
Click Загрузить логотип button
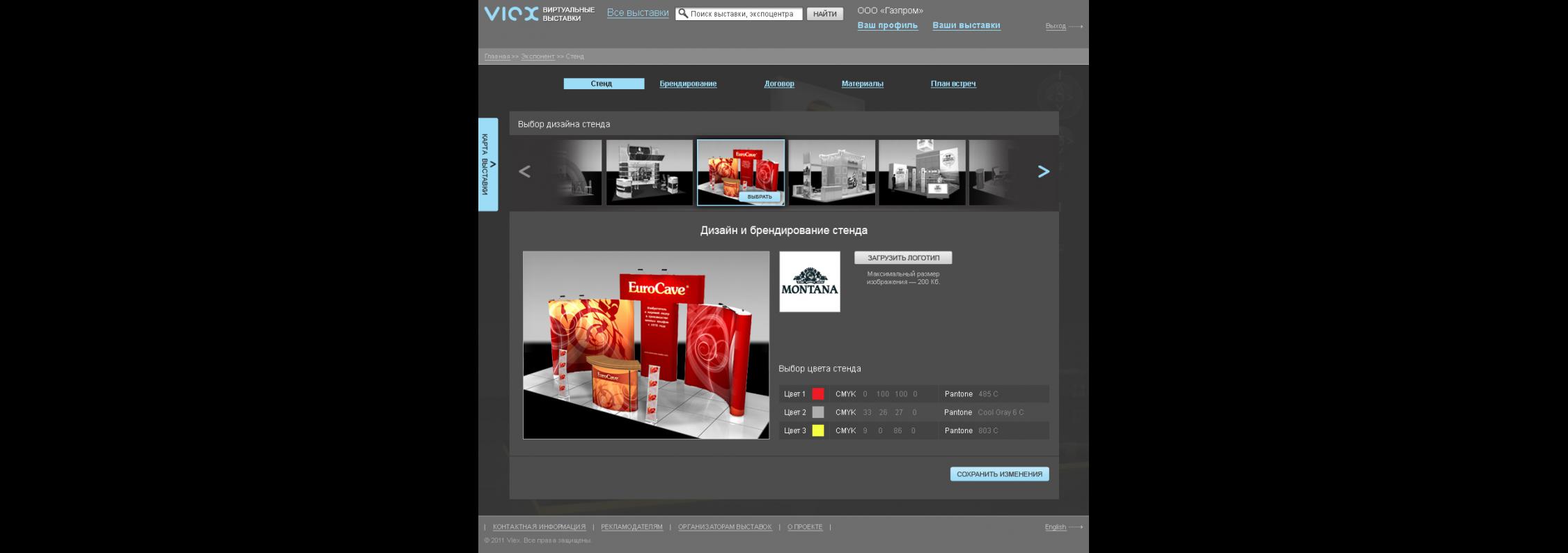click(x=903, y=258)
